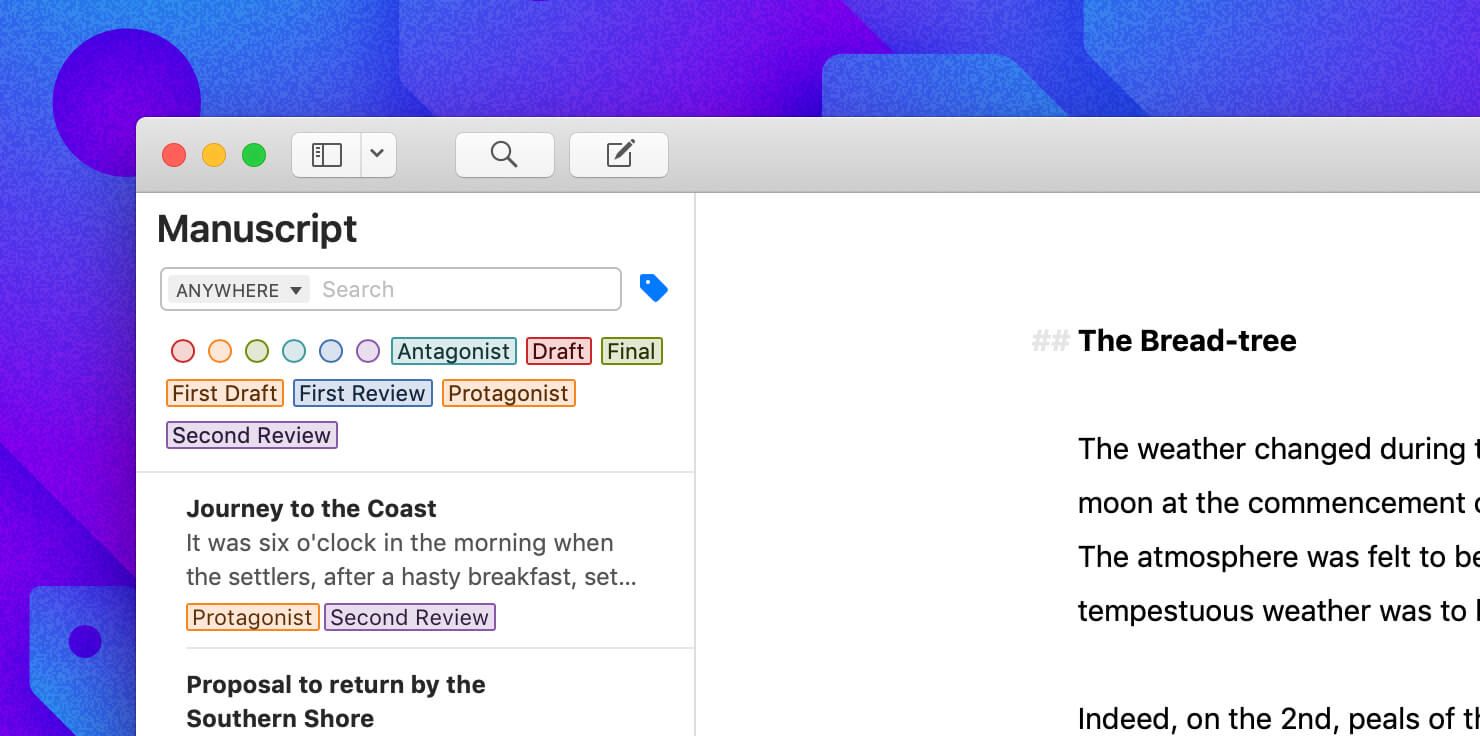Toggle the sidebar layout icon

click(x=325, y=154)
